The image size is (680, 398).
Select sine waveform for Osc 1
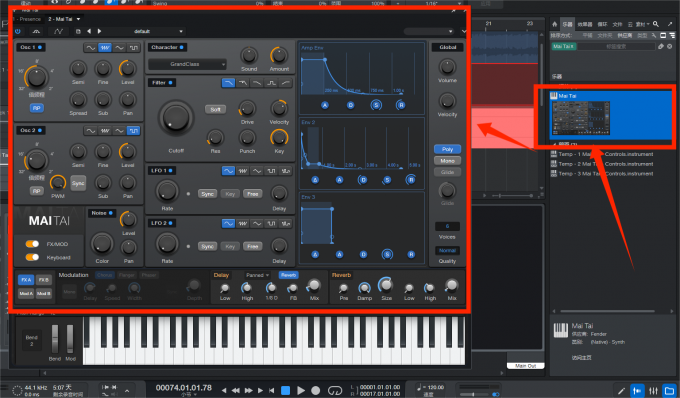[90, 48]
